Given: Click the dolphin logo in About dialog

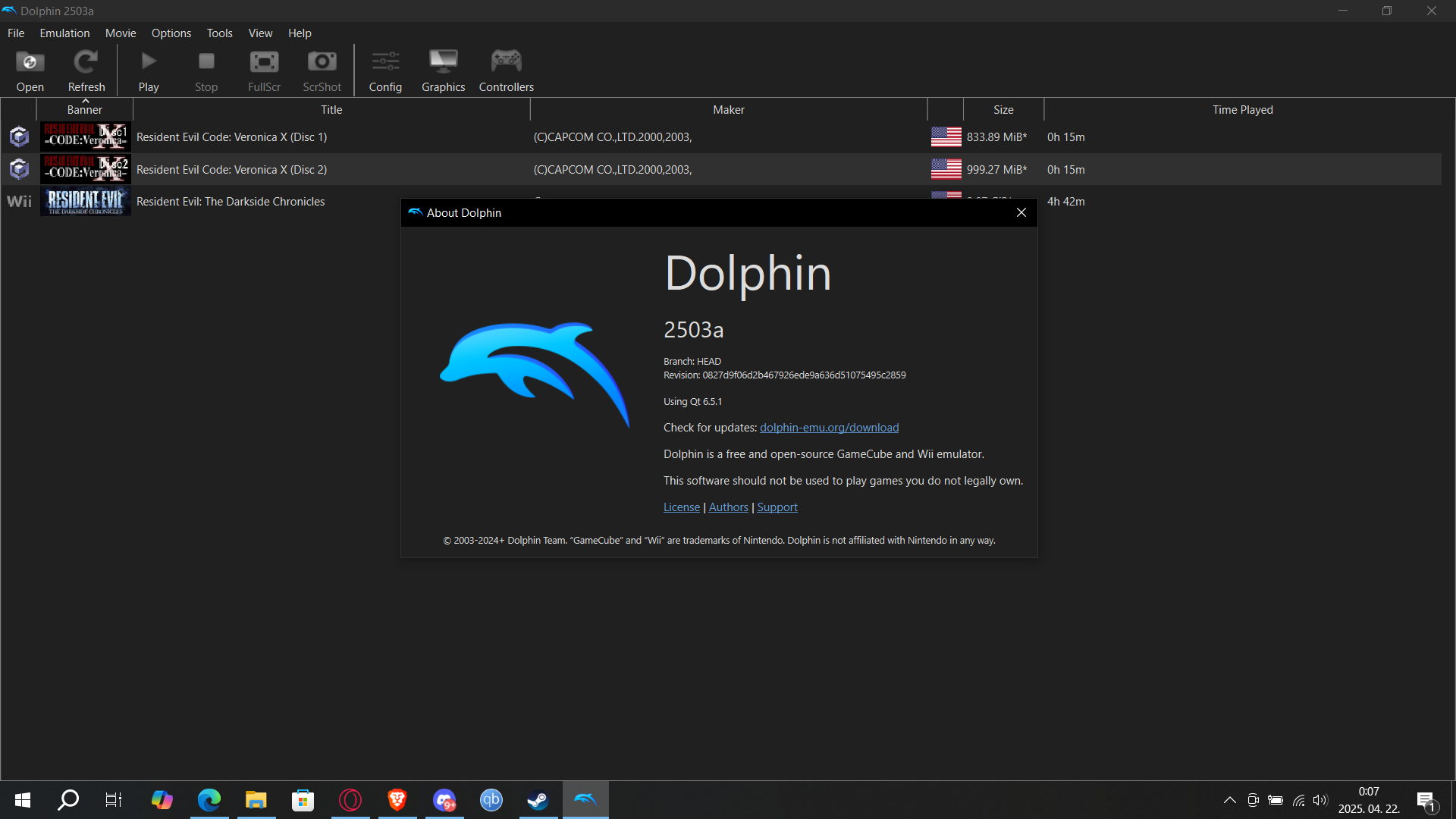Looking at the screenshot, I should (x=535, y=375).
